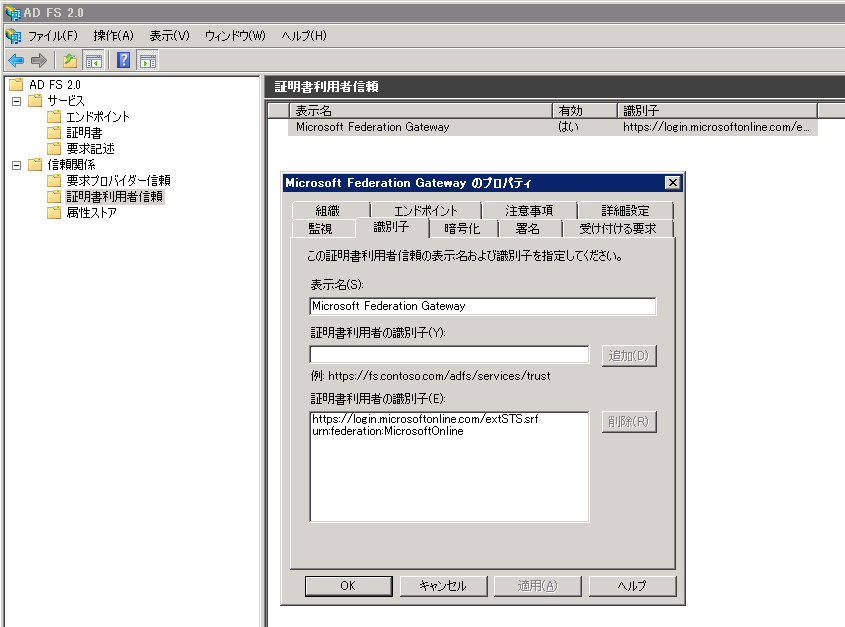Click the blue Help question mark icon

(123, 60)
